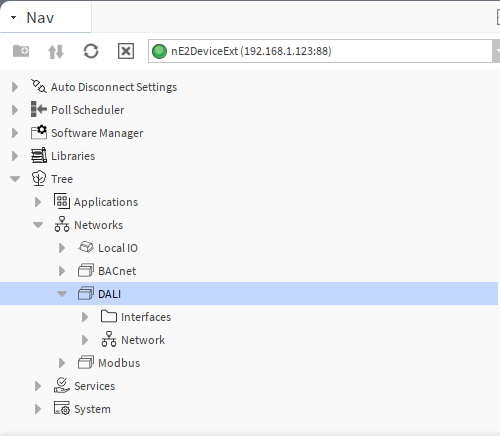Viewport: 500px width, 436px height.
Task: Click the Software Manager gear-box icon
Action: (x=39, y=132)
